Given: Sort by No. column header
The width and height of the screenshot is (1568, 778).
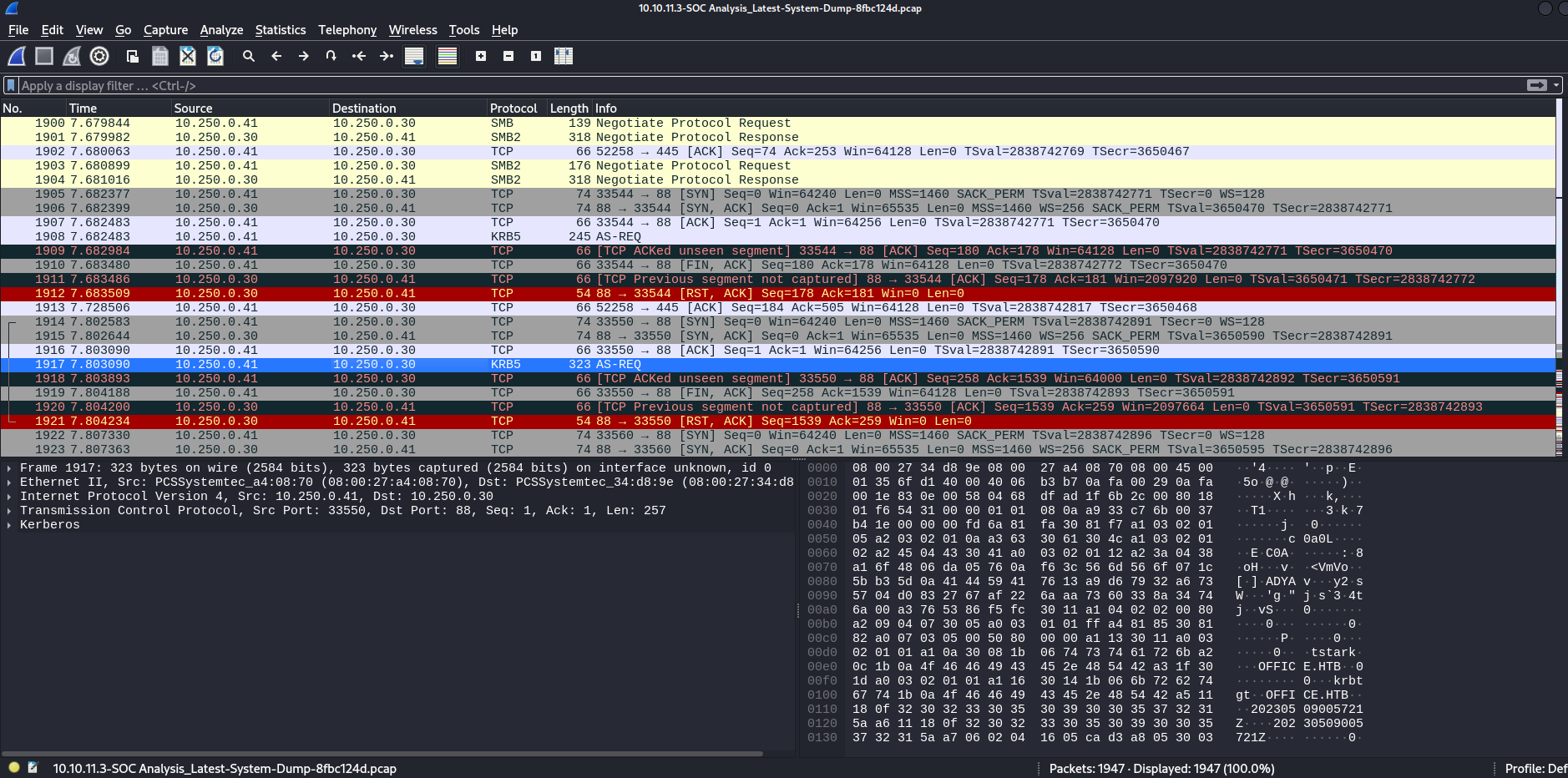Looking at the screenshot, I should pos(33,109).
